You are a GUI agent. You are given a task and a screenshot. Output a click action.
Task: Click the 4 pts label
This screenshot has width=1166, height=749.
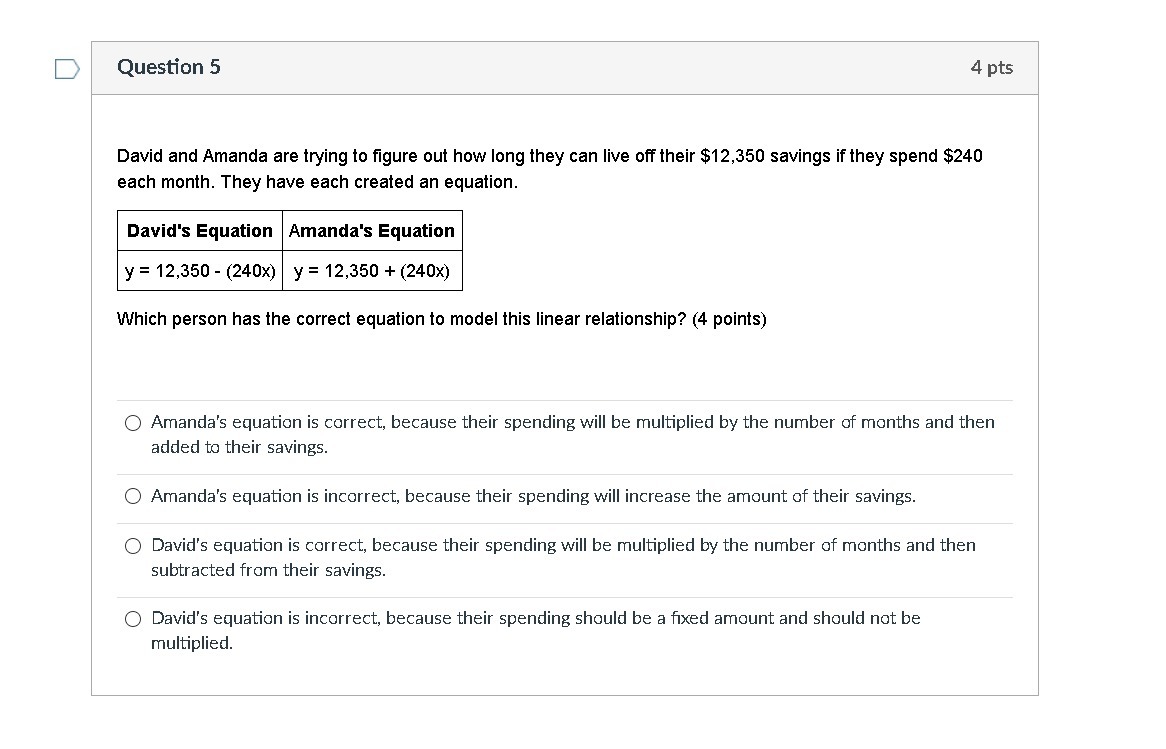(991, 68)
